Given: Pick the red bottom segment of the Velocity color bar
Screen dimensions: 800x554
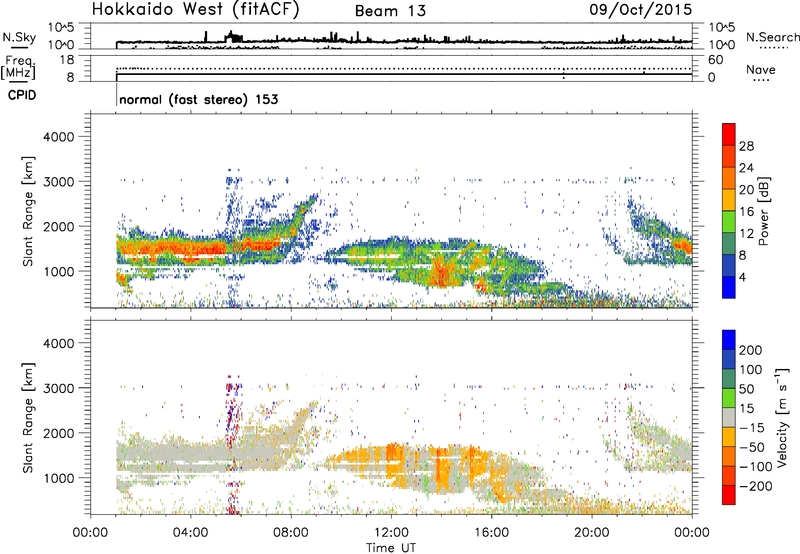Looking at the screenshot, I should [729, 495].
